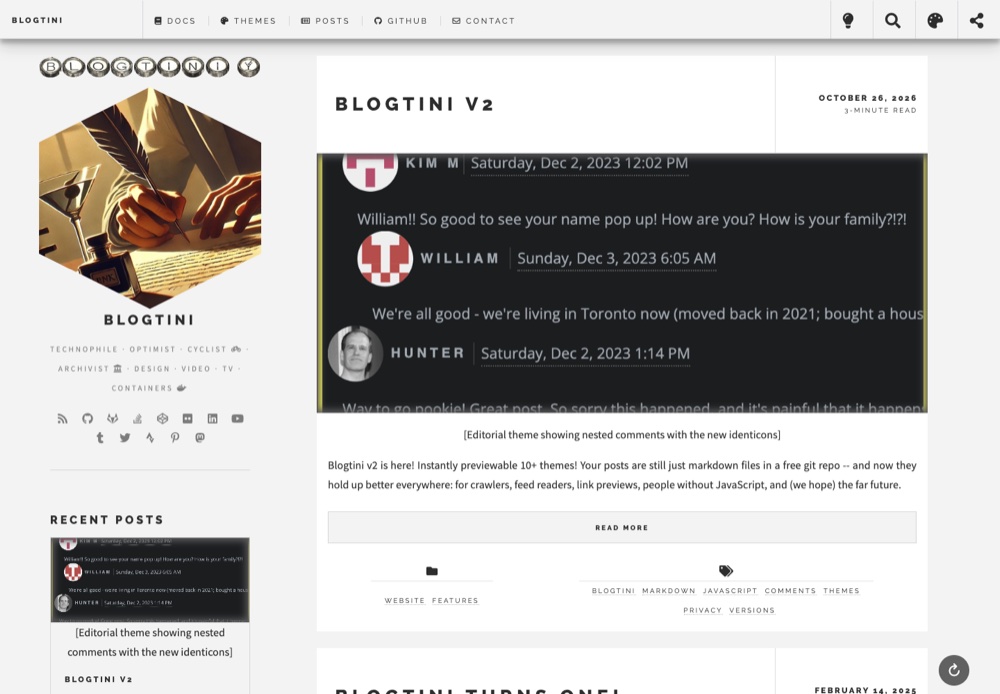Click the Strava icon
Image resolution: width=1000 pixels, height=694 pixels.
pyautogui.click(x=150, y=438)
